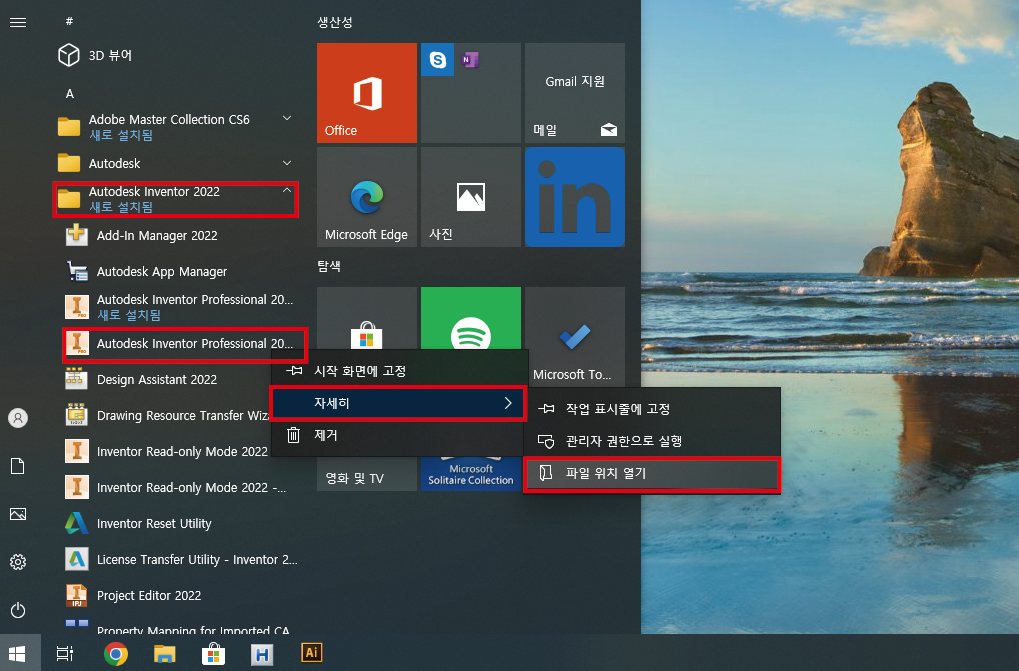This screenshot has width=1019, height=671.
Task: Open File Explorer from taskbar
Action: pyautogui.click(x=164, y=653)
